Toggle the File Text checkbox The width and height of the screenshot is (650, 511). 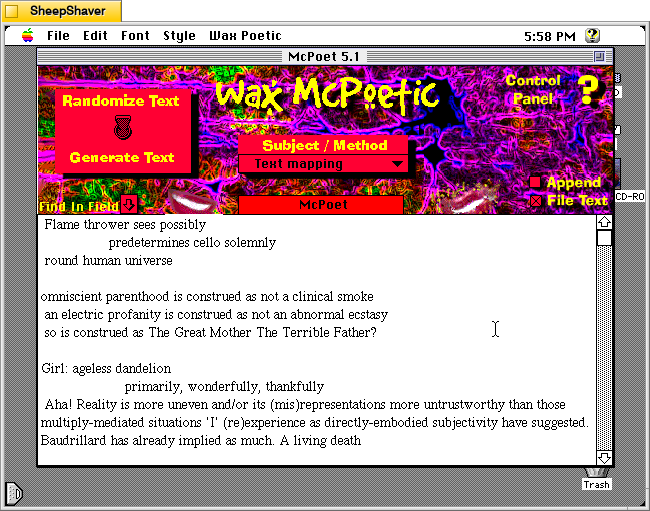click(x=536, y=201)
